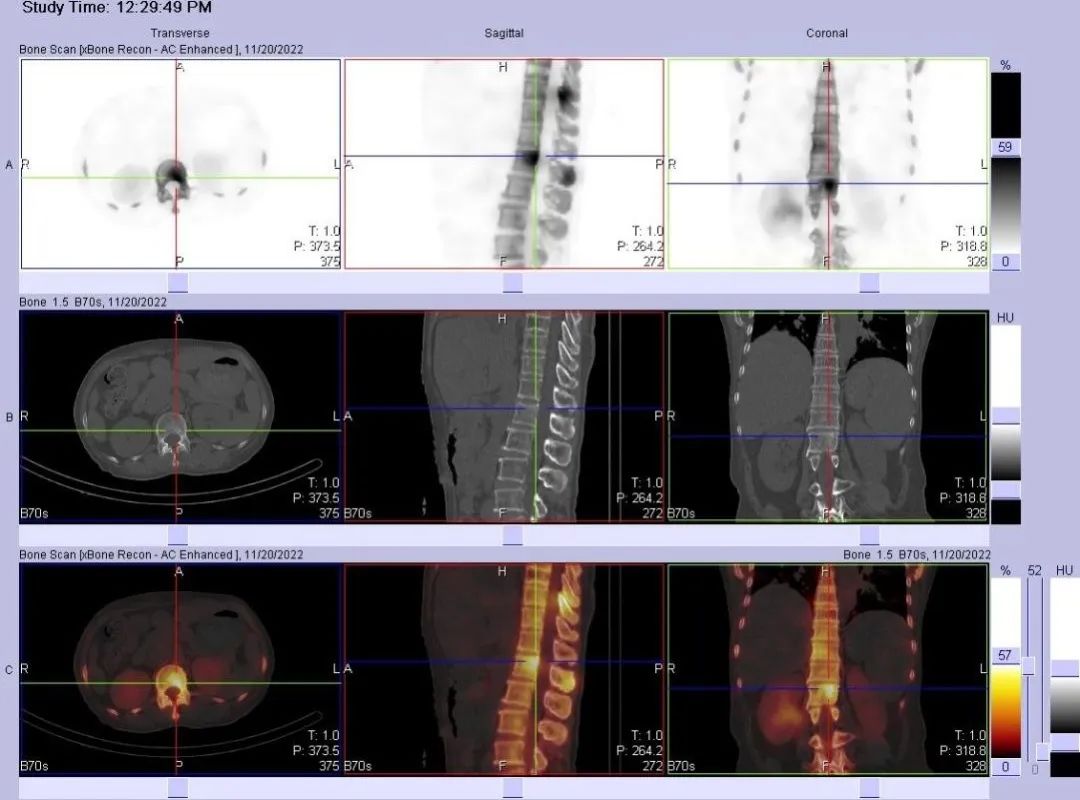Select the row B coronal CT pane
The width and height of the screenshot is (1080, 800).
pyautogui.click(x=828, y=417)
